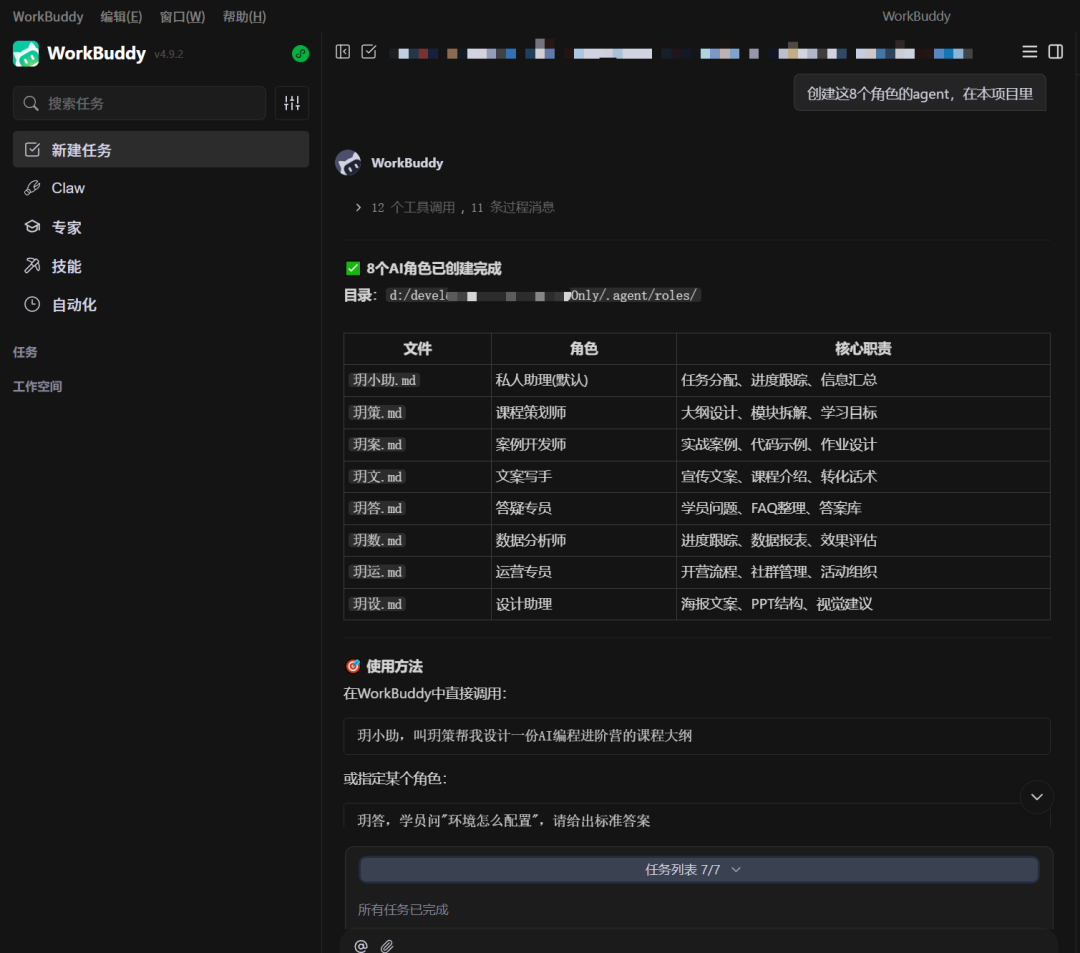Open the WorkBuddy menu in menu bar
This screenshot has width=1080, height=953.
[x=48, y=17]
